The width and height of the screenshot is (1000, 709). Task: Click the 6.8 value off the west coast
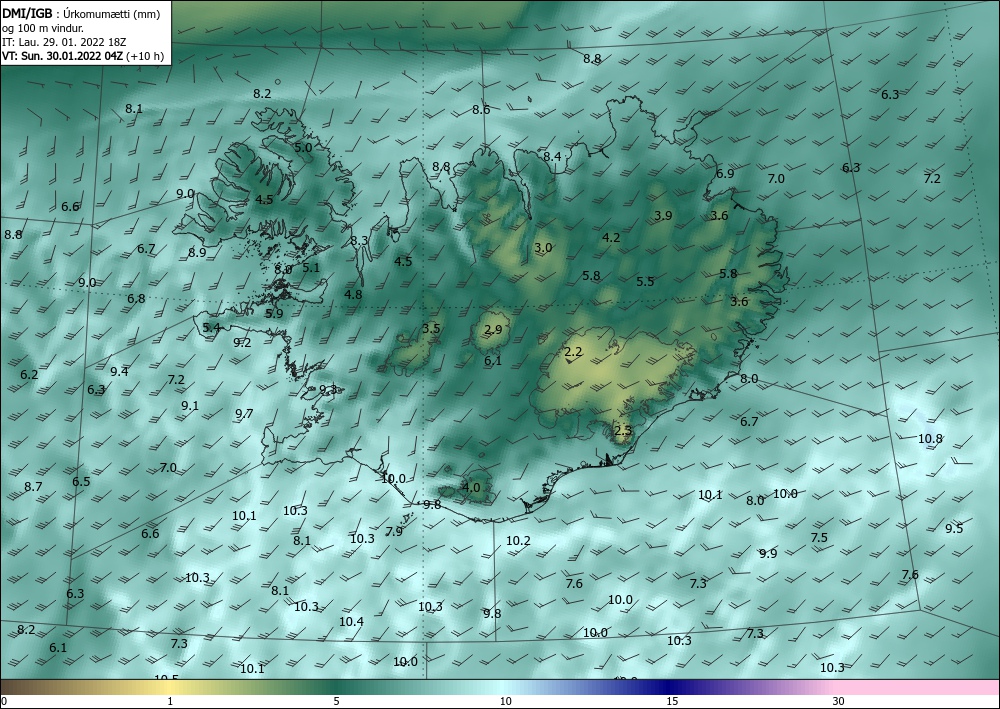(x=136, y=298)
